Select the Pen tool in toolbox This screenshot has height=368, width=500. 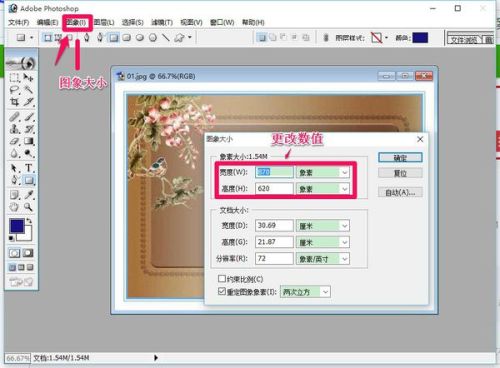point(14,180)
